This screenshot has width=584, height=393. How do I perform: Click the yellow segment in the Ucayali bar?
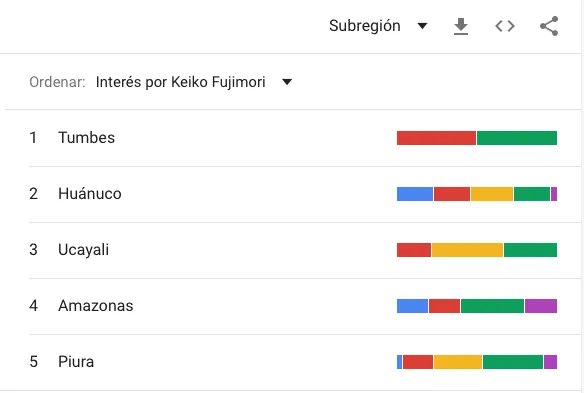pos(467,250)
